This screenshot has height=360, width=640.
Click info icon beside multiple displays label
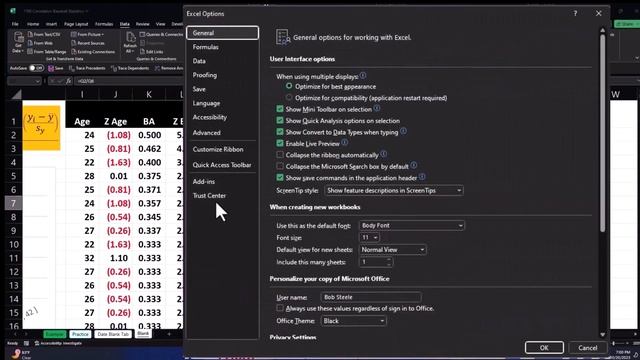(x=363, y=76)
